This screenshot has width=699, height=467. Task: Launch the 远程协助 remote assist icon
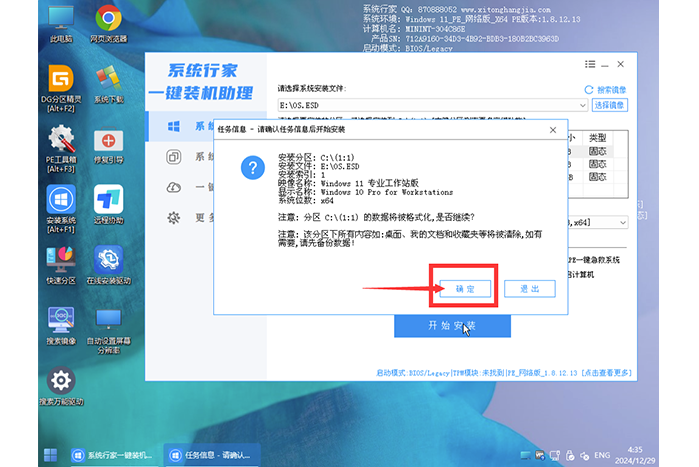(x=108, y=205)
